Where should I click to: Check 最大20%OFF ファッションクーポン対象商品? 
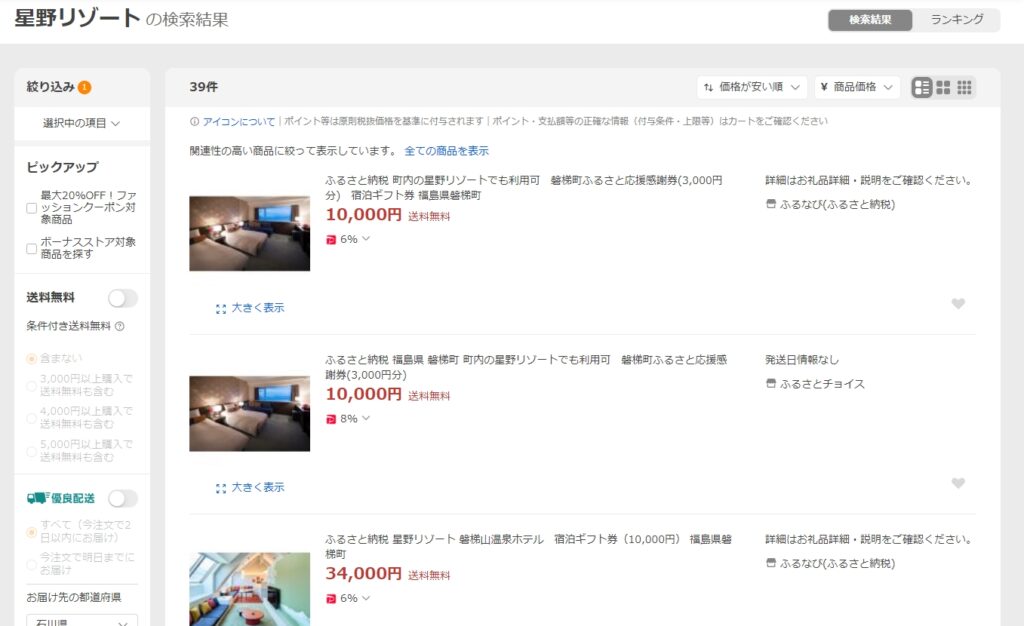point(31,208)
